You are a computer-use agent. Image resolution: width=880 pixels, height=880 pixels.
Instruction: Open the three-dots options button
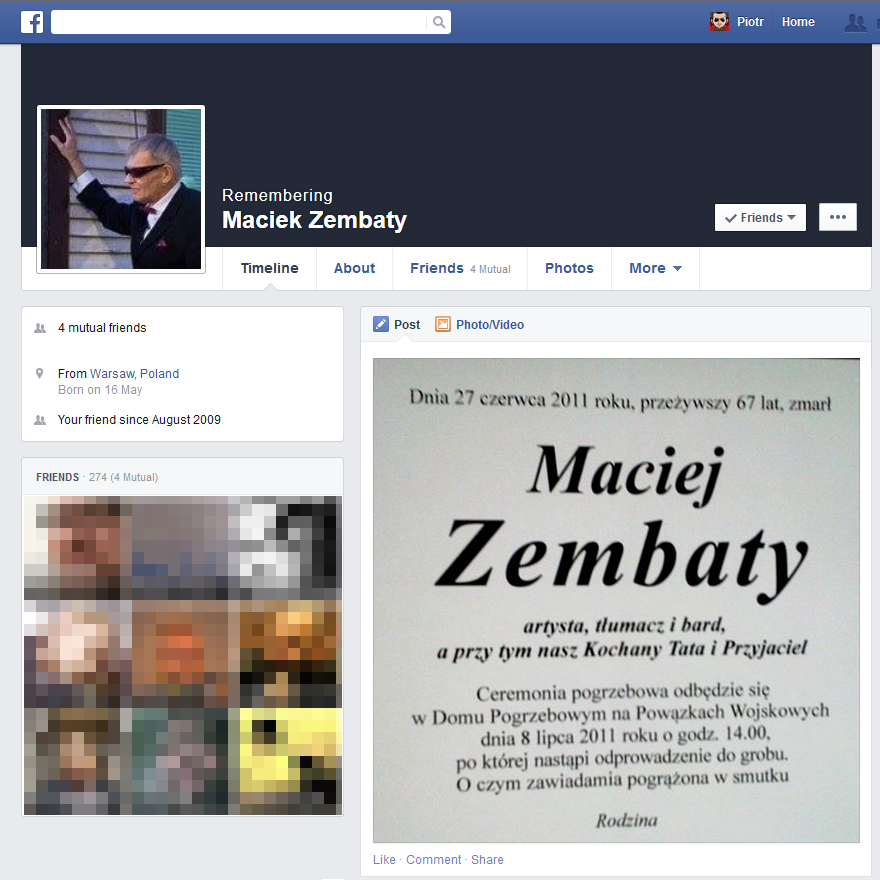click(x=837, y=217)
